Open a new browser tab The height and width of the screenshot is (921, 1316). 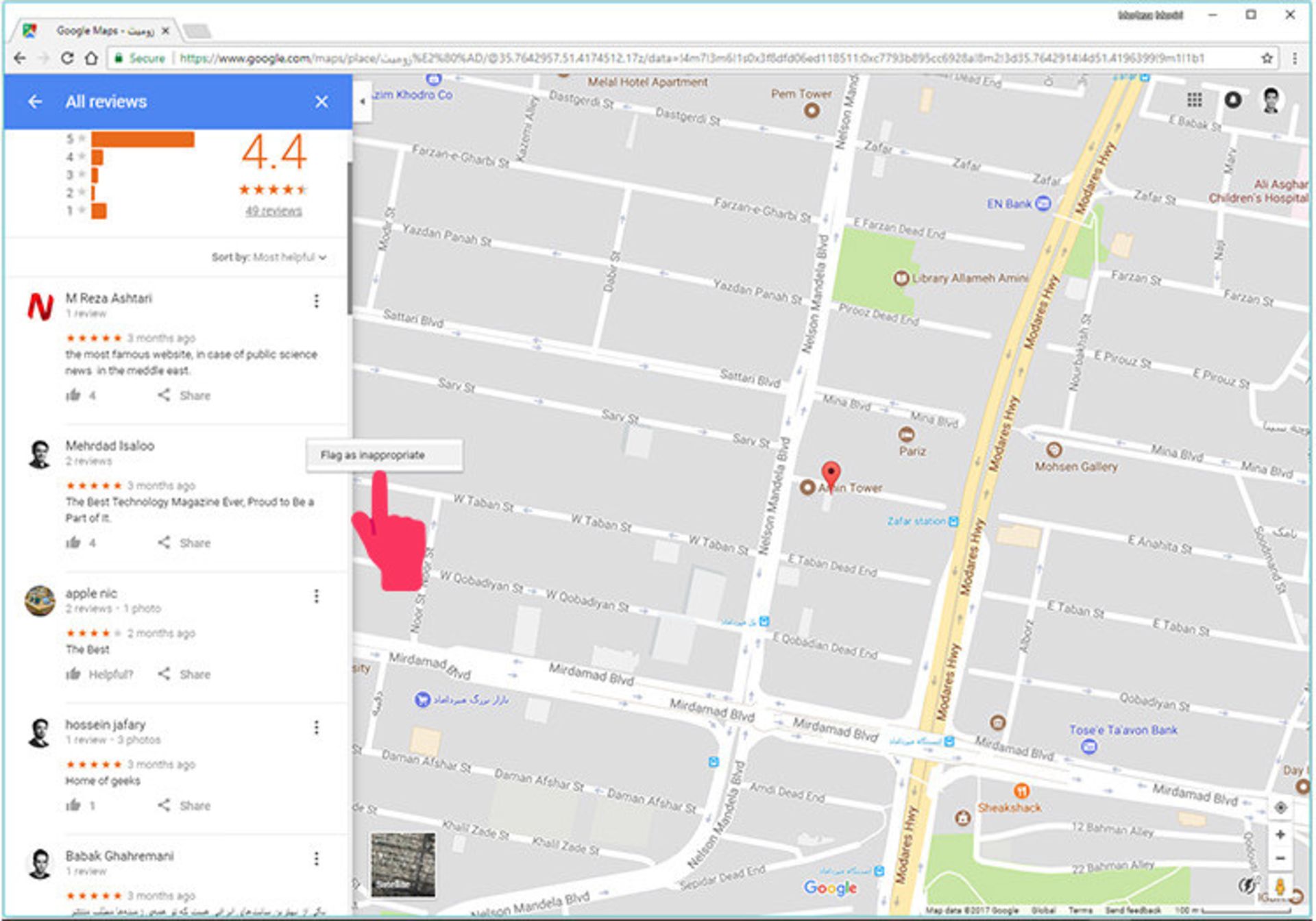tap(197, 31)
